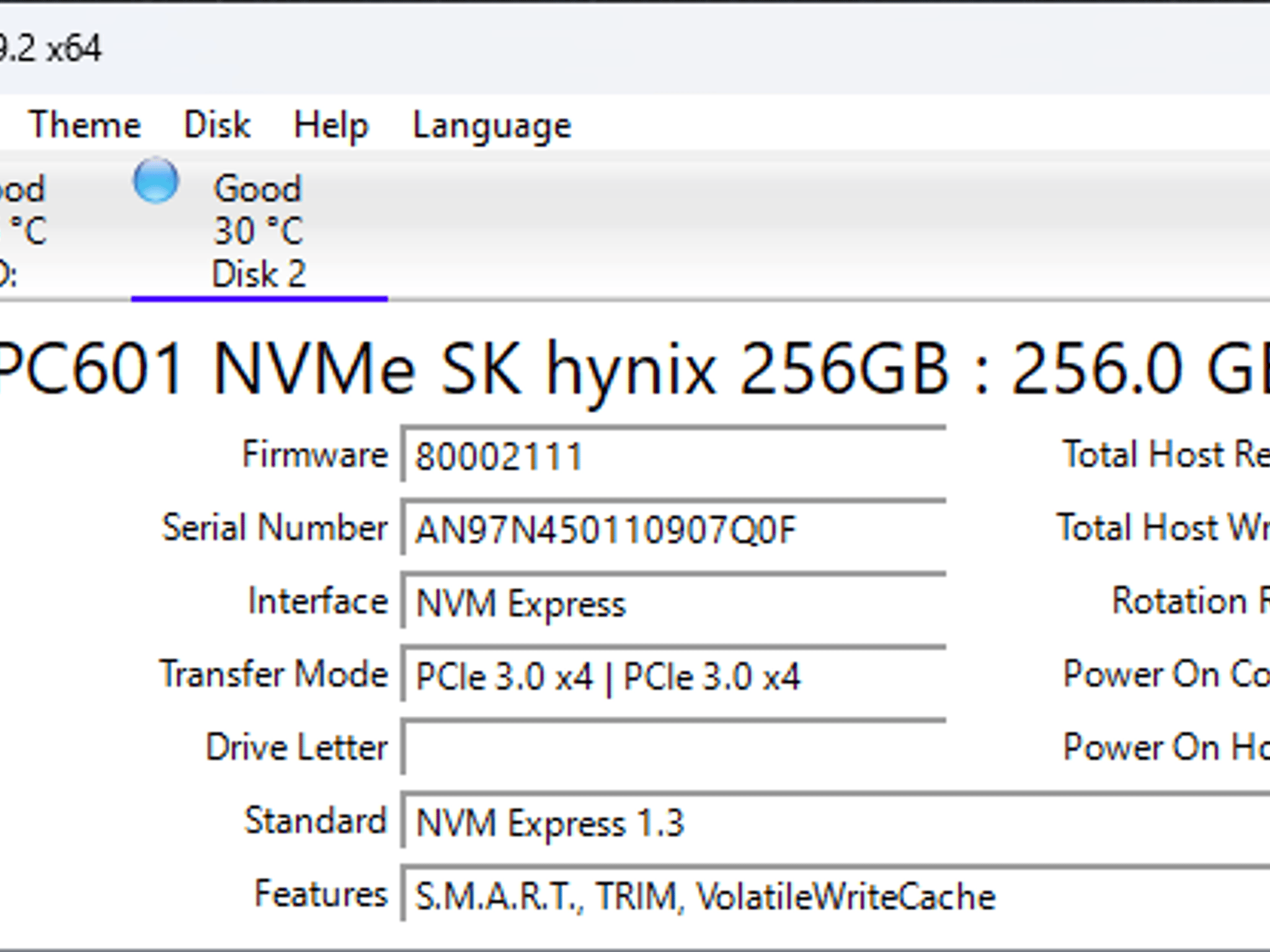
Task: Open the Language menu
Action: point(492,126)
